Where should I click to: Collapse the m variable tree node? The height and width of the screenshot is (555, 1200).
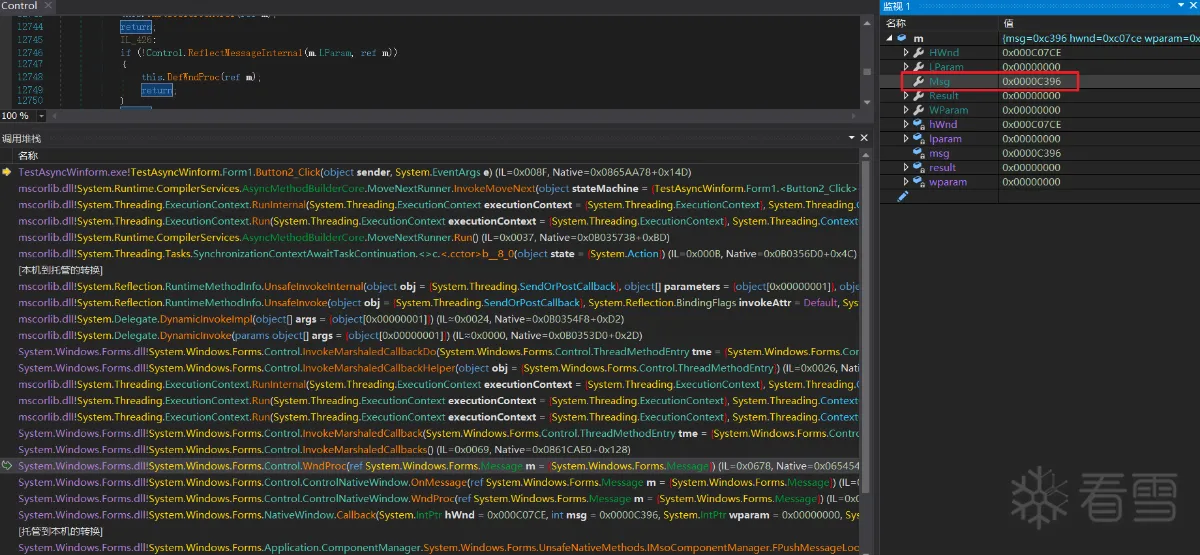(889, 38)
